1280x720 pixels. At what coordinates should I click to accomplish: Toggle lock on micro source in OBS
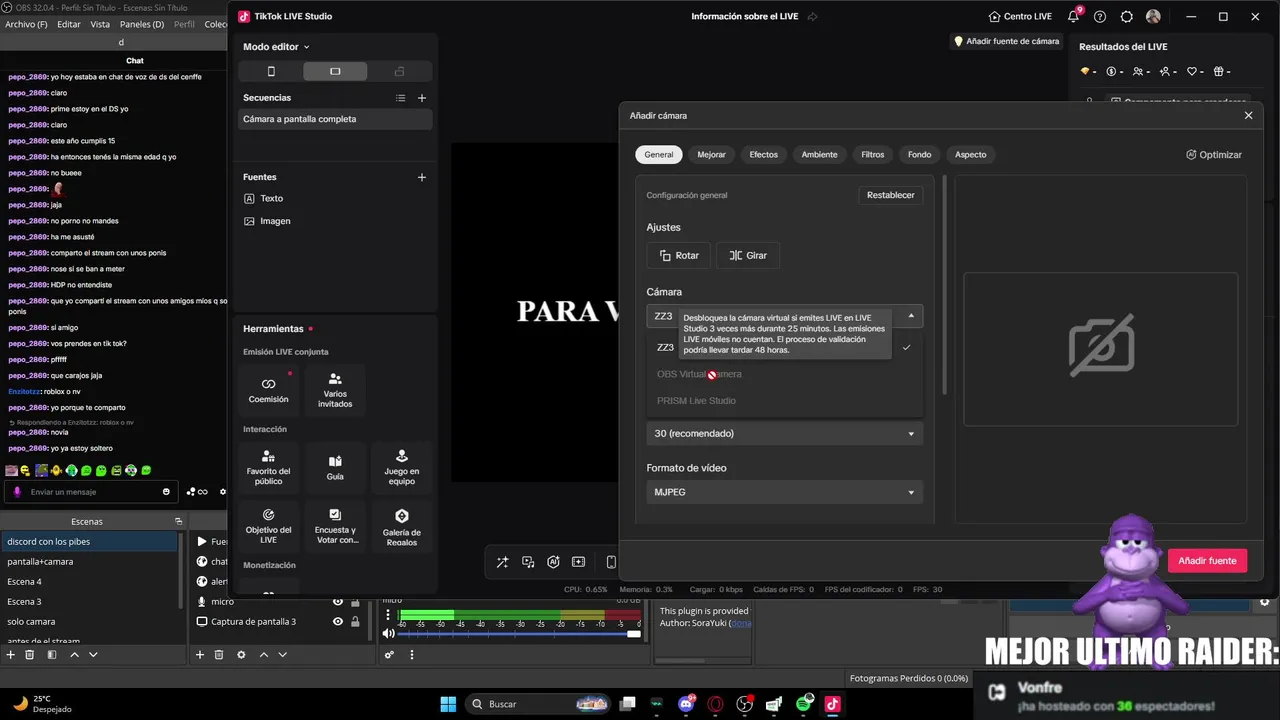click(x=355, y=602)
